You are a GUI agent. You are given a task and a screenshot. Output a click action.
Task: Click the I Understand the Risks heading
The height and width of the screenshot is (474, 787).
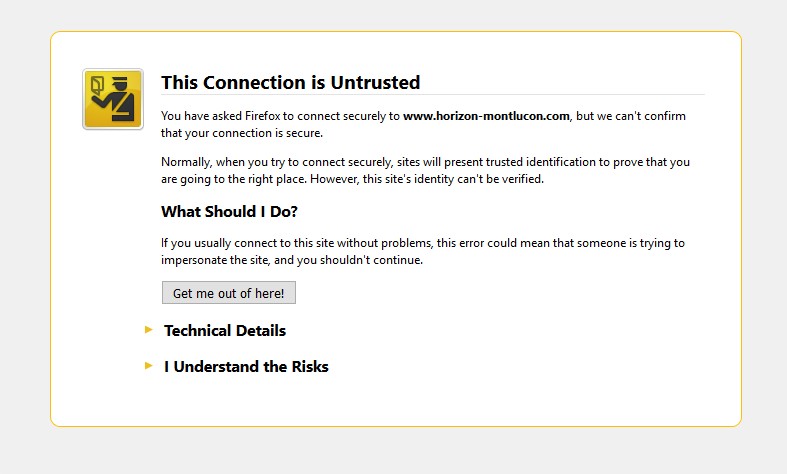coord(246,367)
